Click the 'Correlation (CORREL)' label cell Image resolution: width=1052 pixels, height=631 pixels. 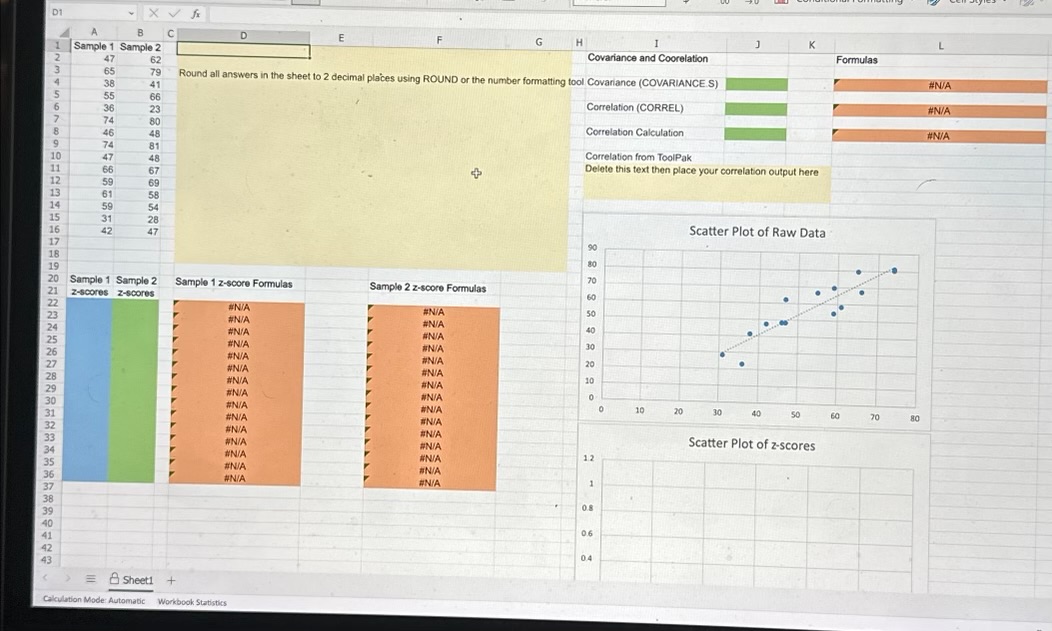(x=635, y=108)
